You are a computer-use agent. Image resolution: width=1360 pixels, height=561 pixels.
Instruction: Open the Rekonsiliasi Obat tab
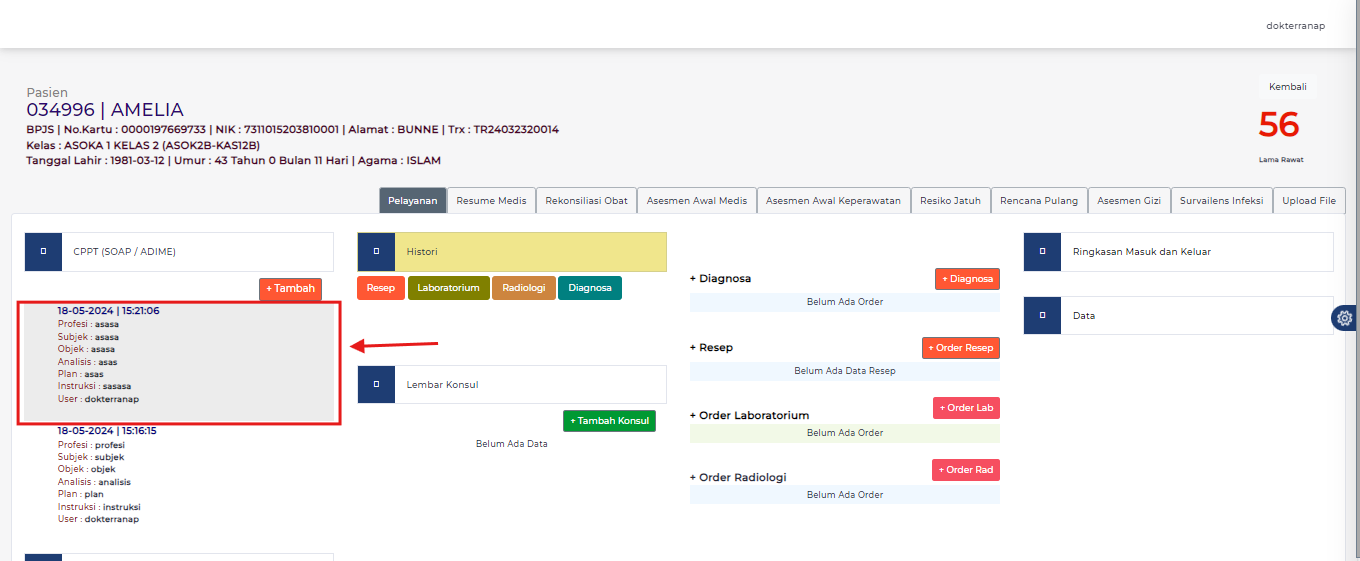586,200
